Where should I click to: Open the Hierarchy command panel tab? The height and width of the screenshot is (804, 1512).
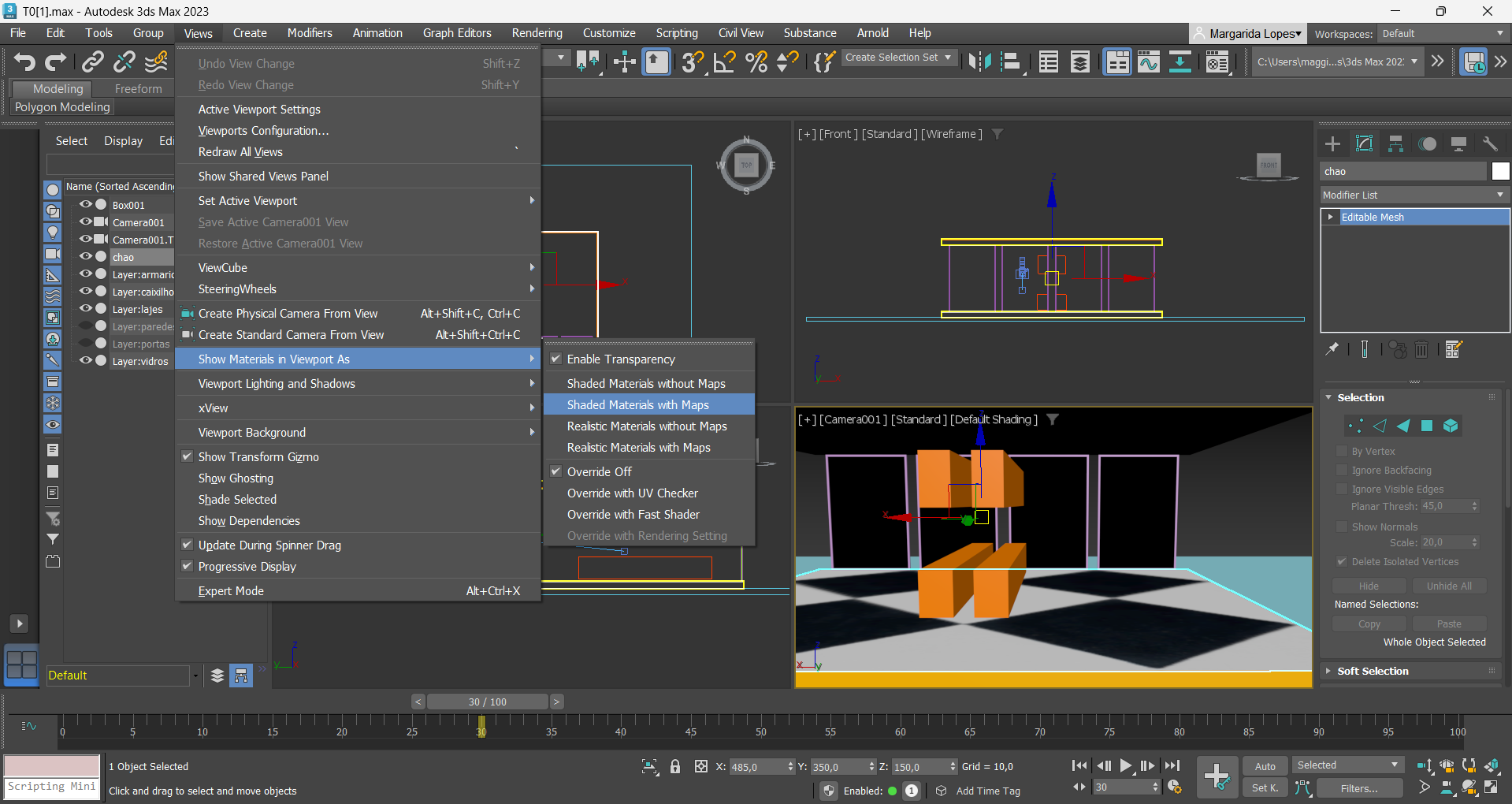(x=1395, y=143)
